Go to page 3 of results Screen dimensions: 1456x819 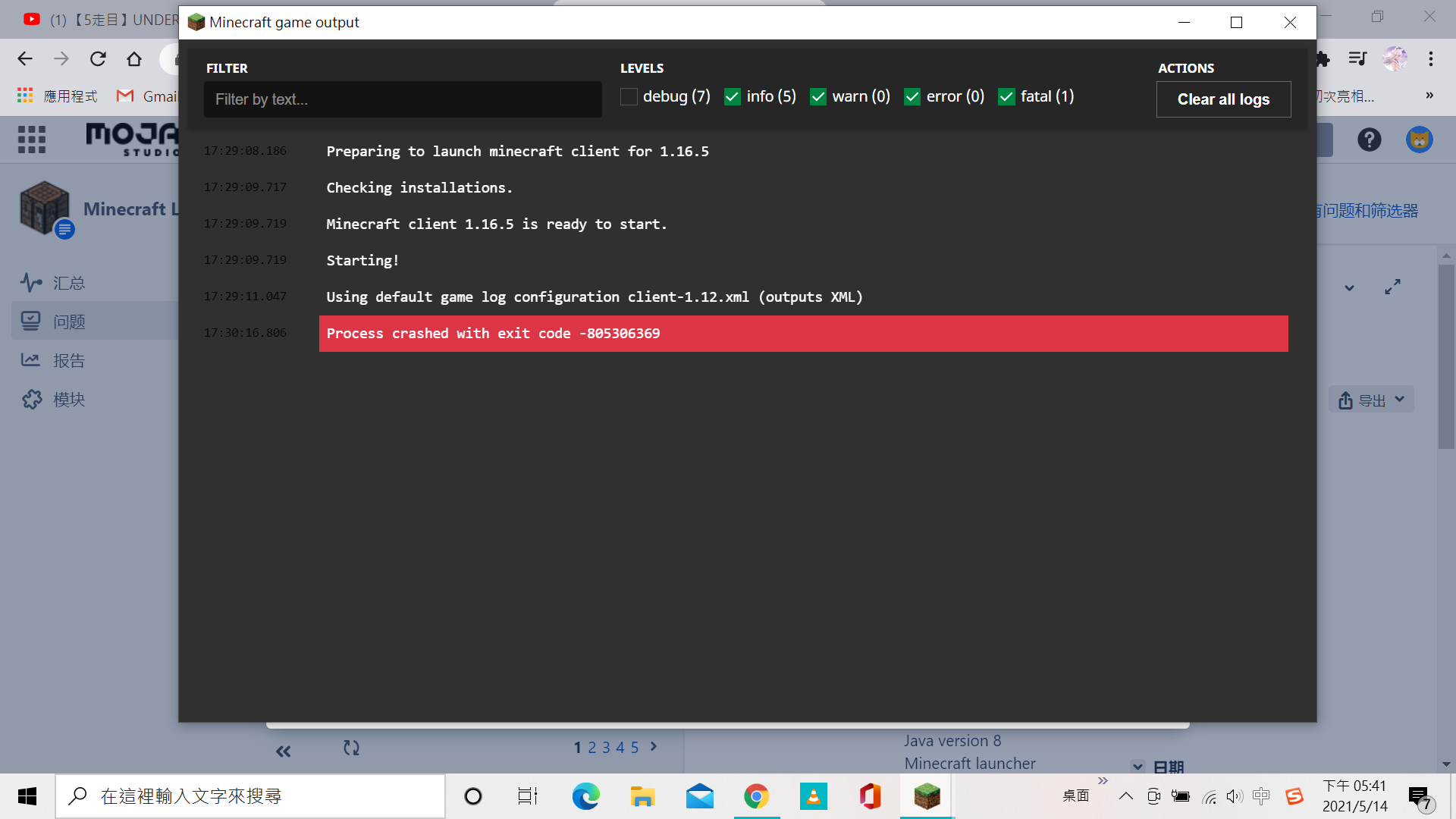pos(606,748)
